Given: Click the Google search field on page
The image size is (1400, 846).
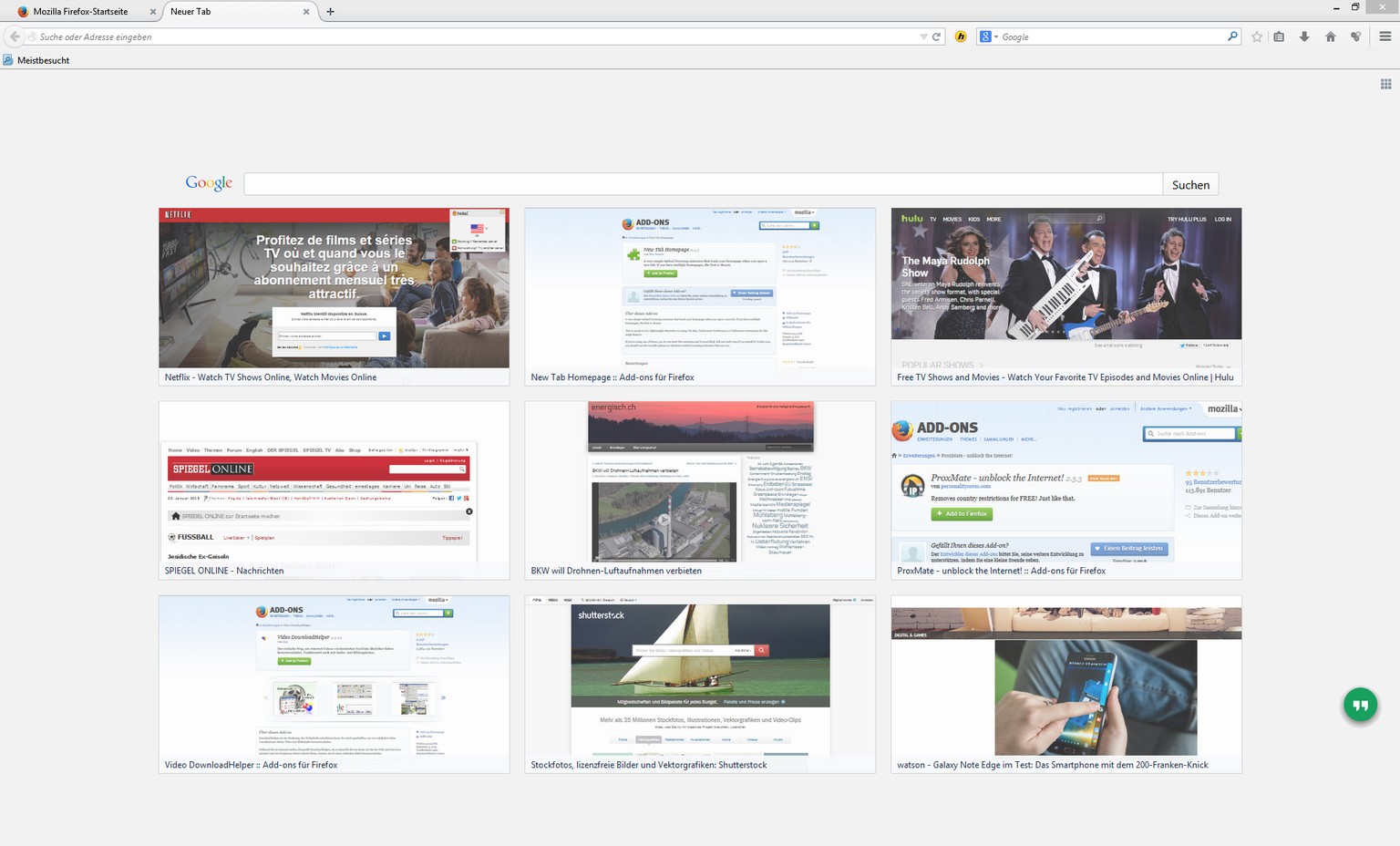Looking at the screenshot, I should (702, 184).
